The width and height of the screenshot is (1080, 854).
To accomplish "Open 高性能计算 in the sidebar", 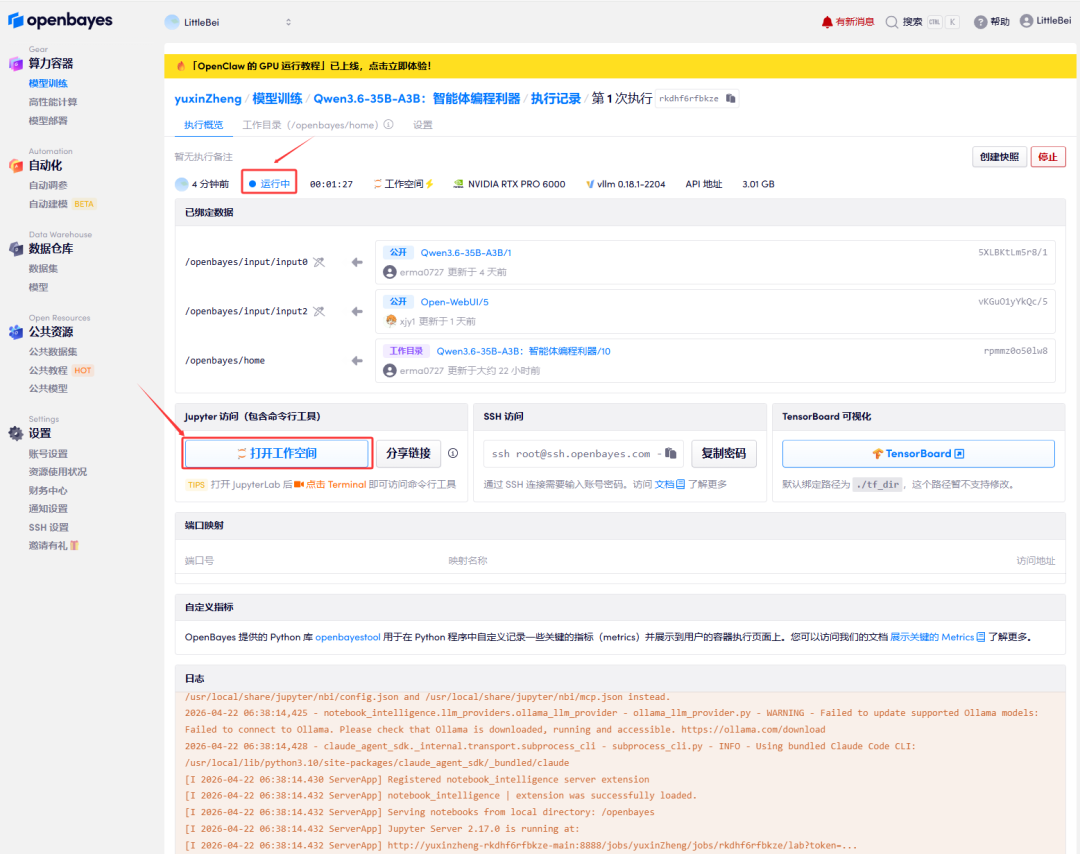I will tap(53, 102).
